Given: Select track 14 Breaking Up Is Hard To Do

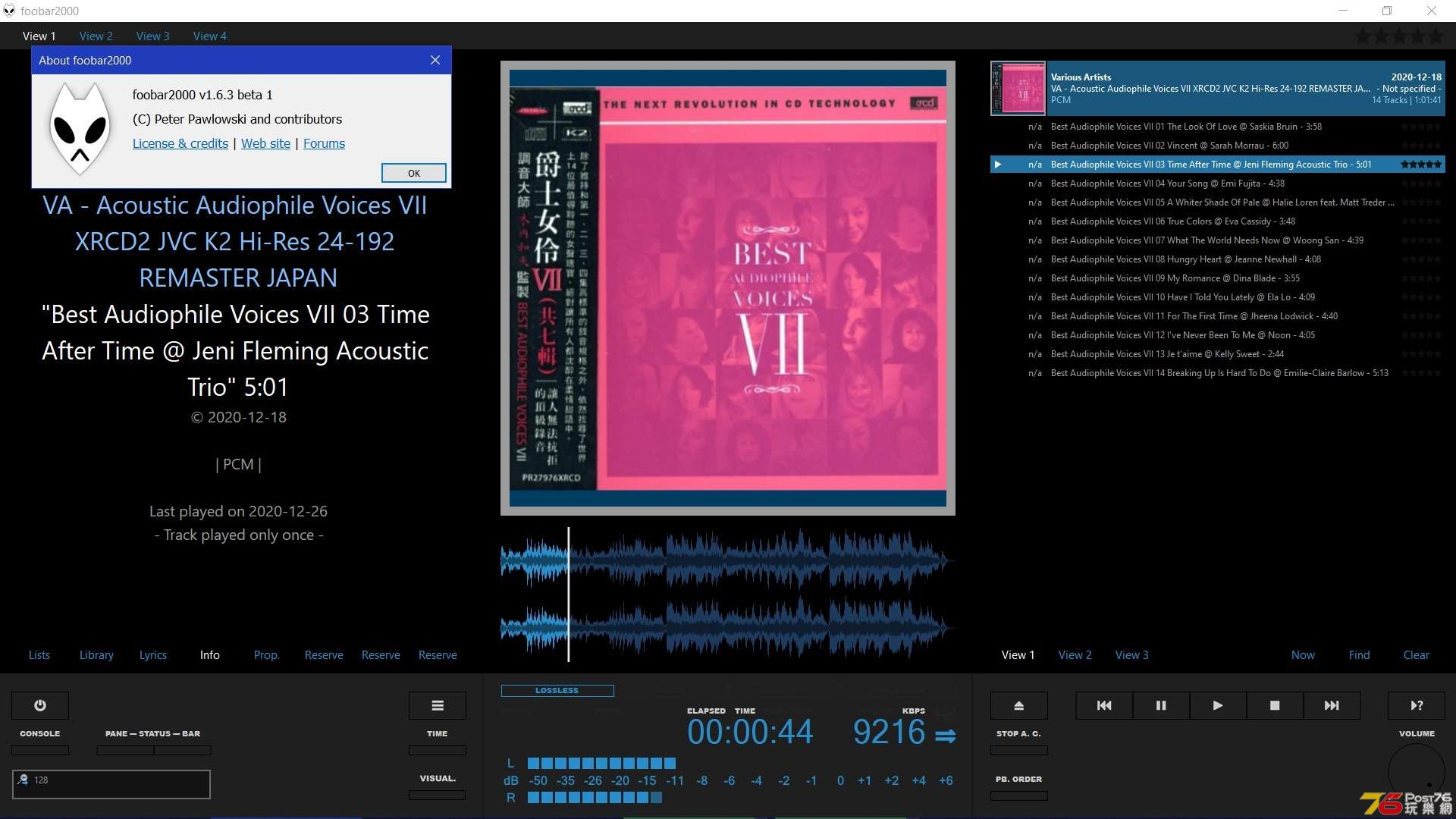Looking at the screenshot, I should [x=1217, y=373].
